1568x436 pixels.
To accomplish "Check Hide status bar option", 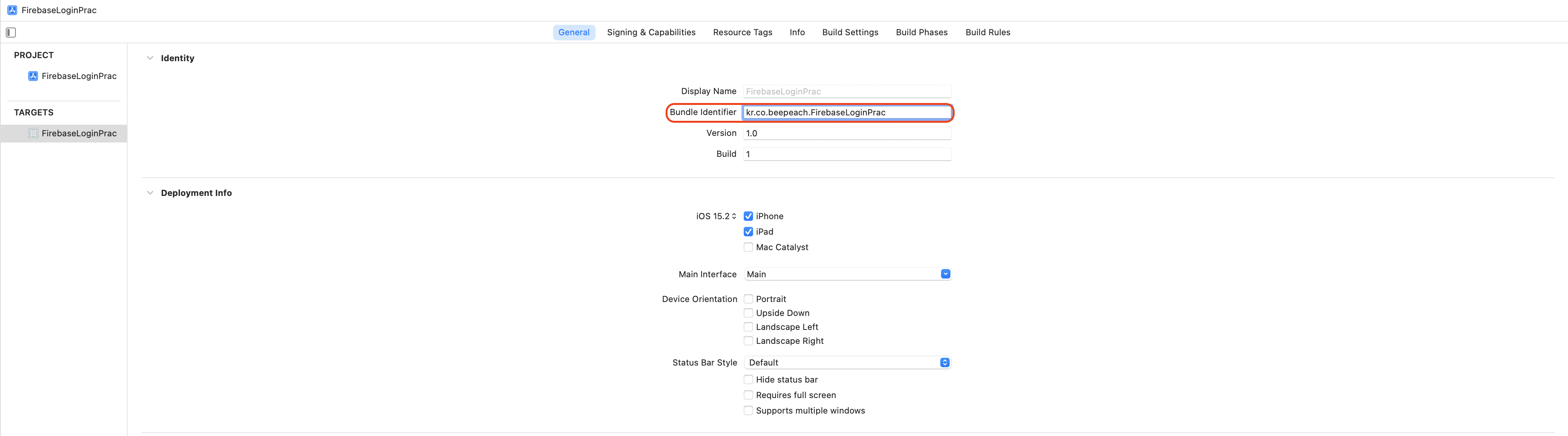I will coord(748,379).
